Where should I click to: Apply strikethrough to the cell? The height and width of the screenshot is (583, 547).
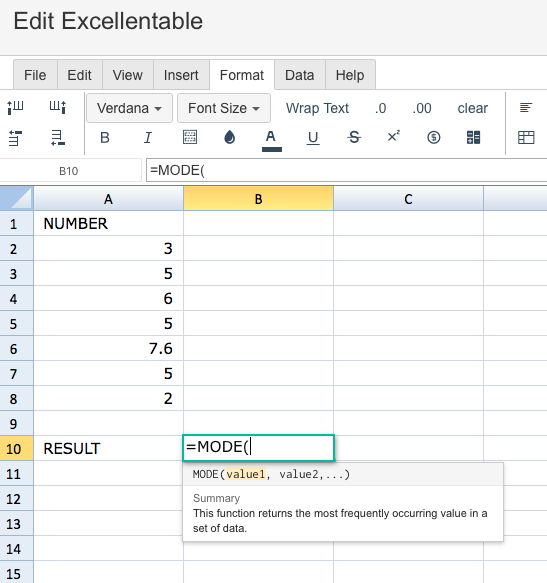coord(354,137)
